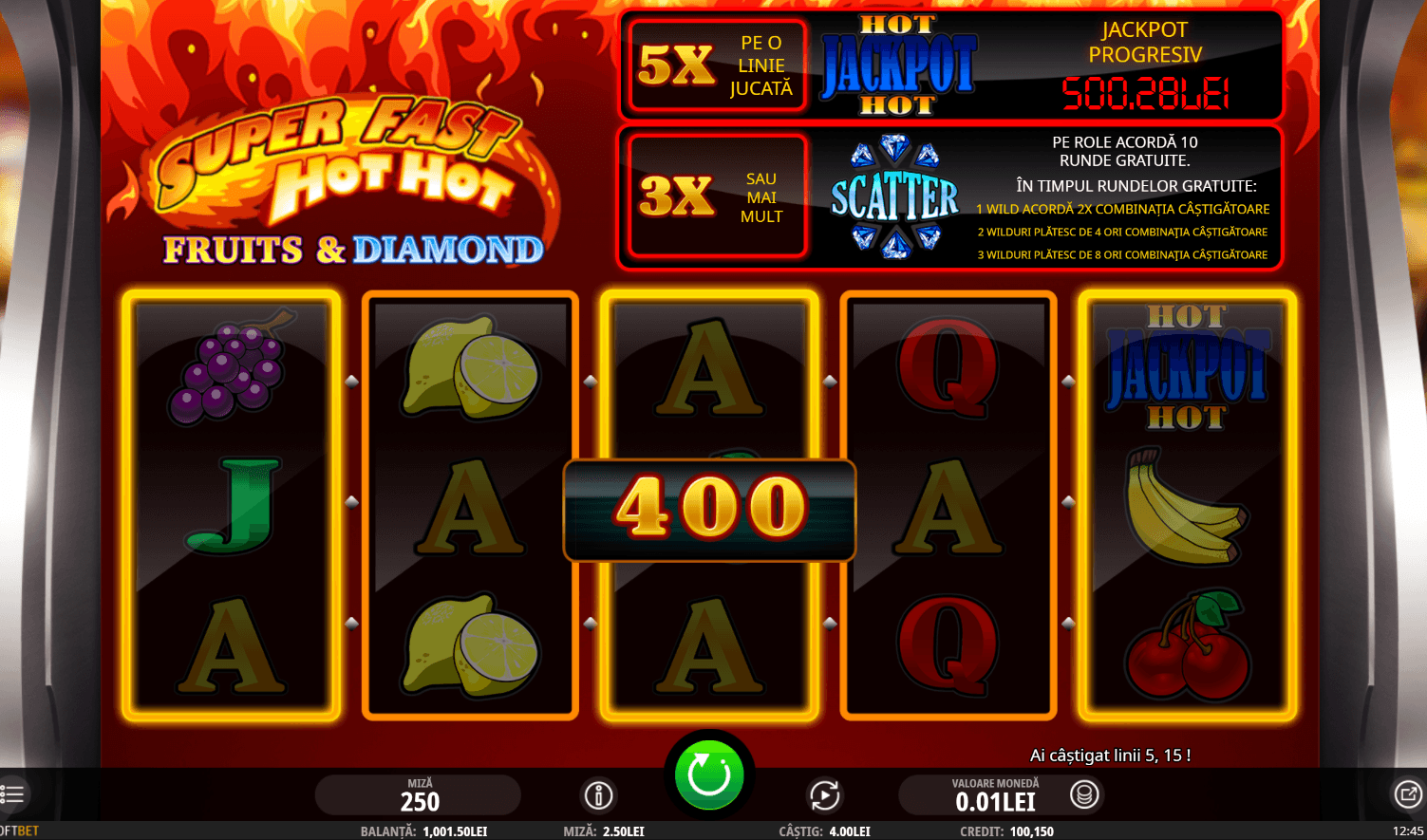
Task: Select the MIZĂ 250 bet field
Action: click(419, 795)
